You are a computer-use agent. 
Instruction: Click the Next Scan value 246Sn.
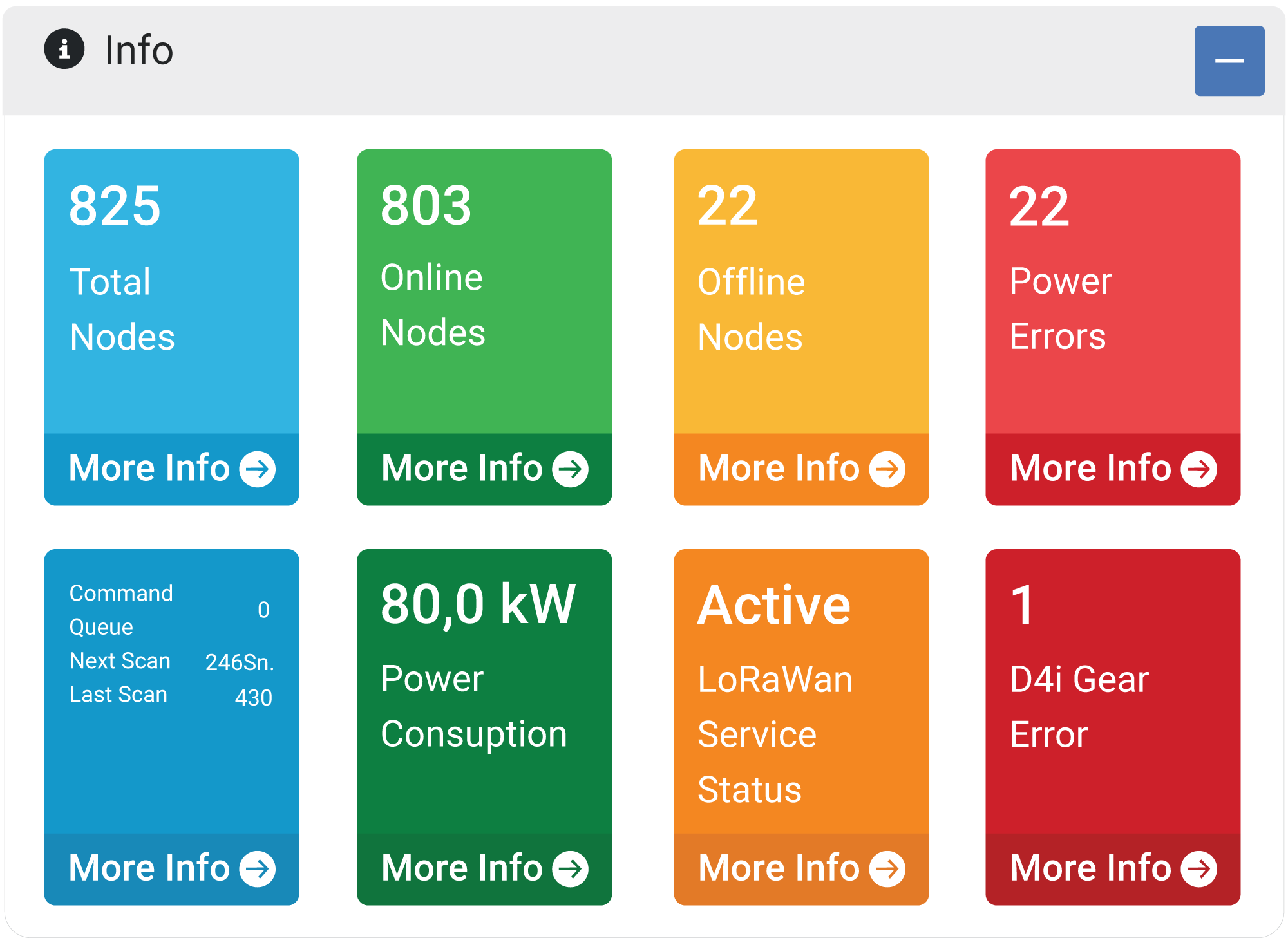pyautogui.click(x=240, y=662)
